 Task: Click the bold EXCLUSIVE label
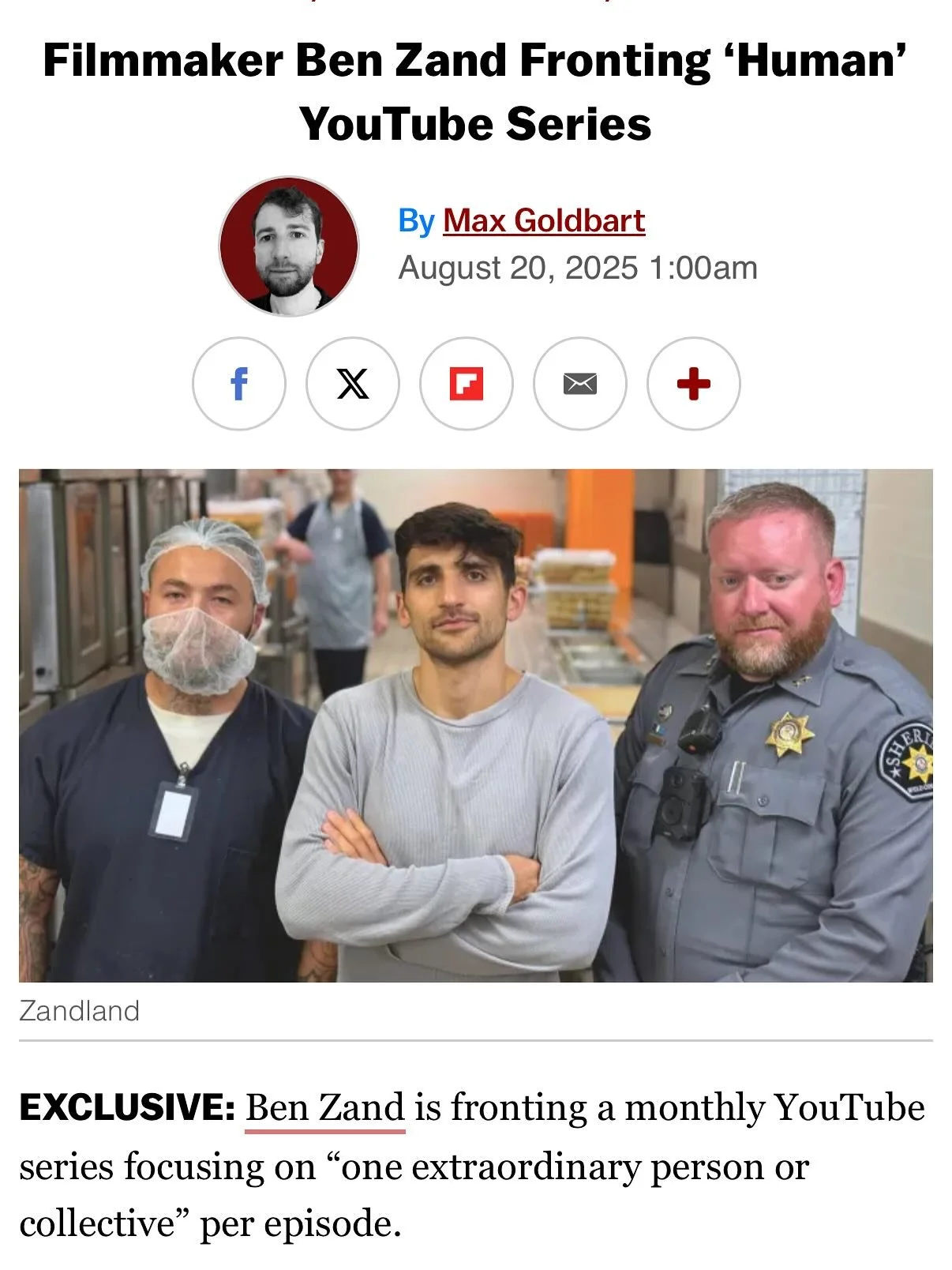pyautogui.click(x=127, y=1108)
